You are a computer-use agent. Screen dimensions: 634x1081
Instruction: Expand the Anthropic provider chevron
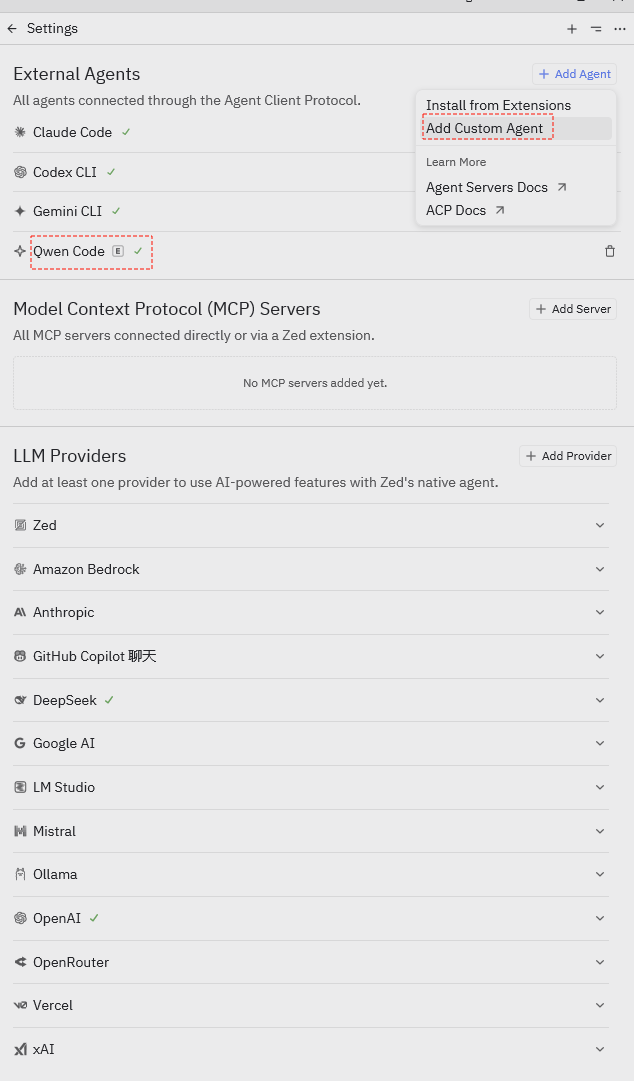(600, 613)
